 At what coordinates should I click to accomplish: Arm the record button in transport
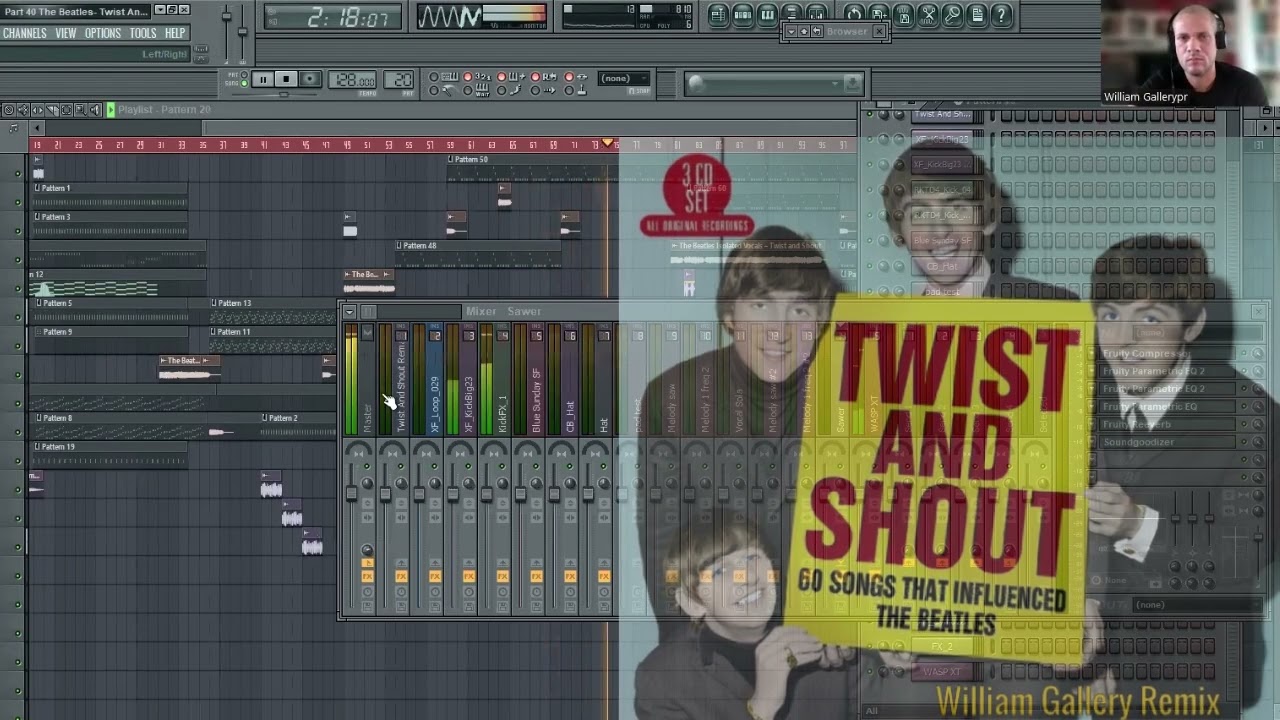point(310,80)
